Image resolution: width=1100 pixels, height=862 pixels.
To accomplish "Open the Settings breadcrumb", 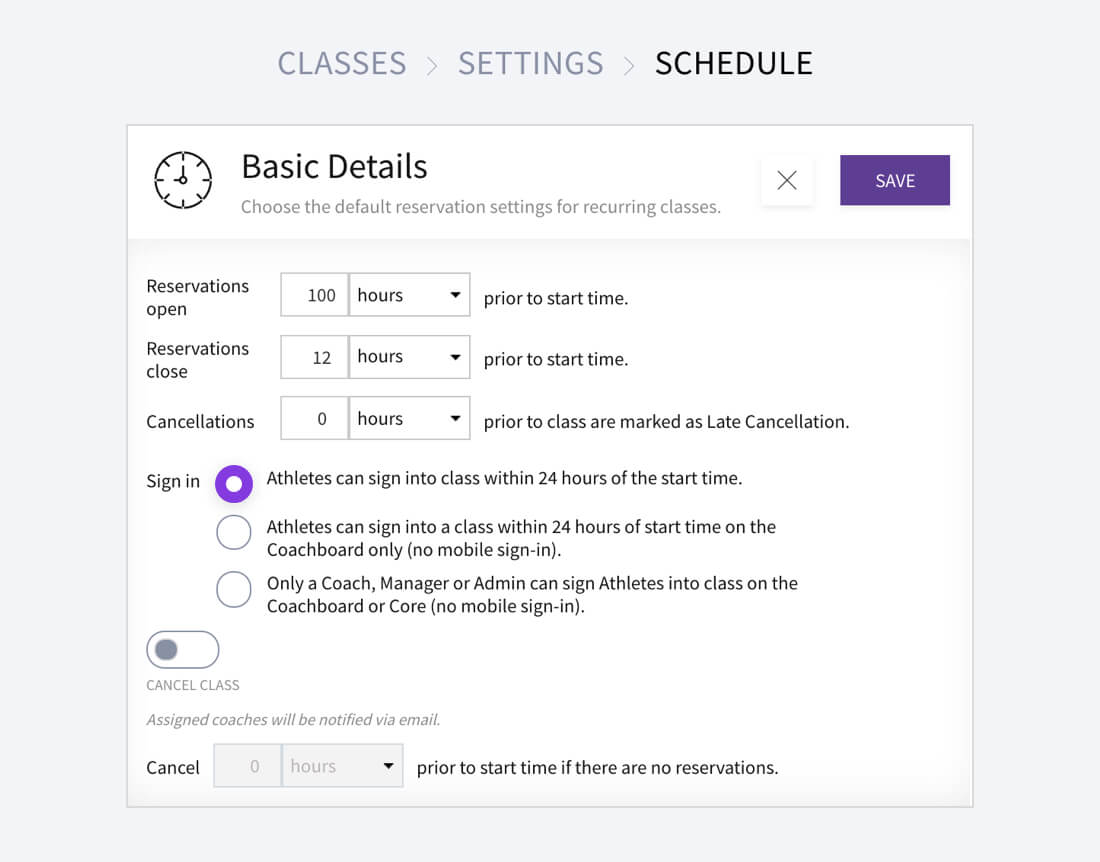I will (530, 63).
